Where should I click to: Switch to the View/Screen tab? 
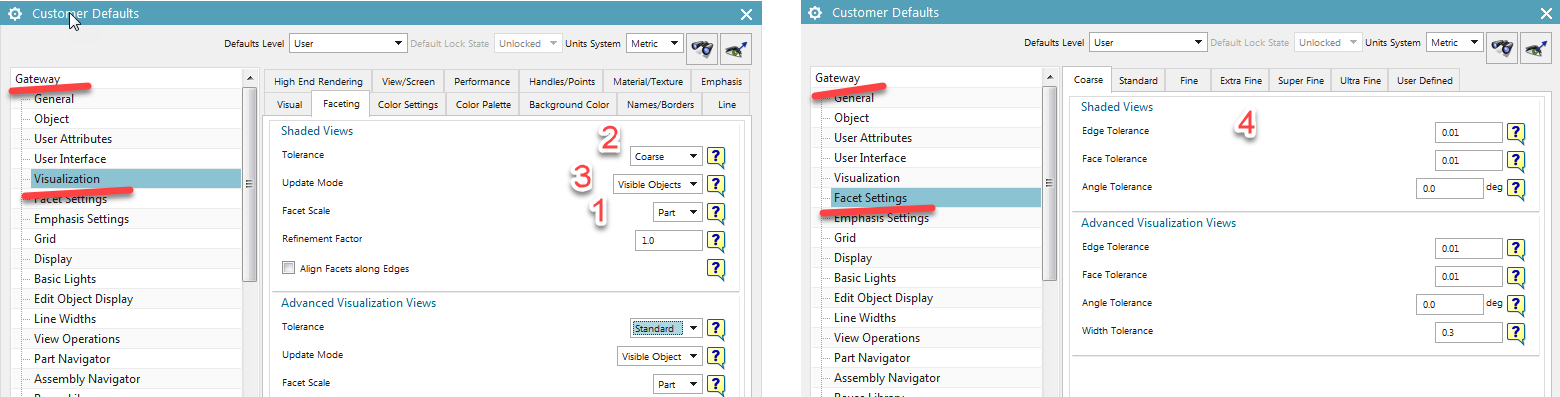point(408,81)
